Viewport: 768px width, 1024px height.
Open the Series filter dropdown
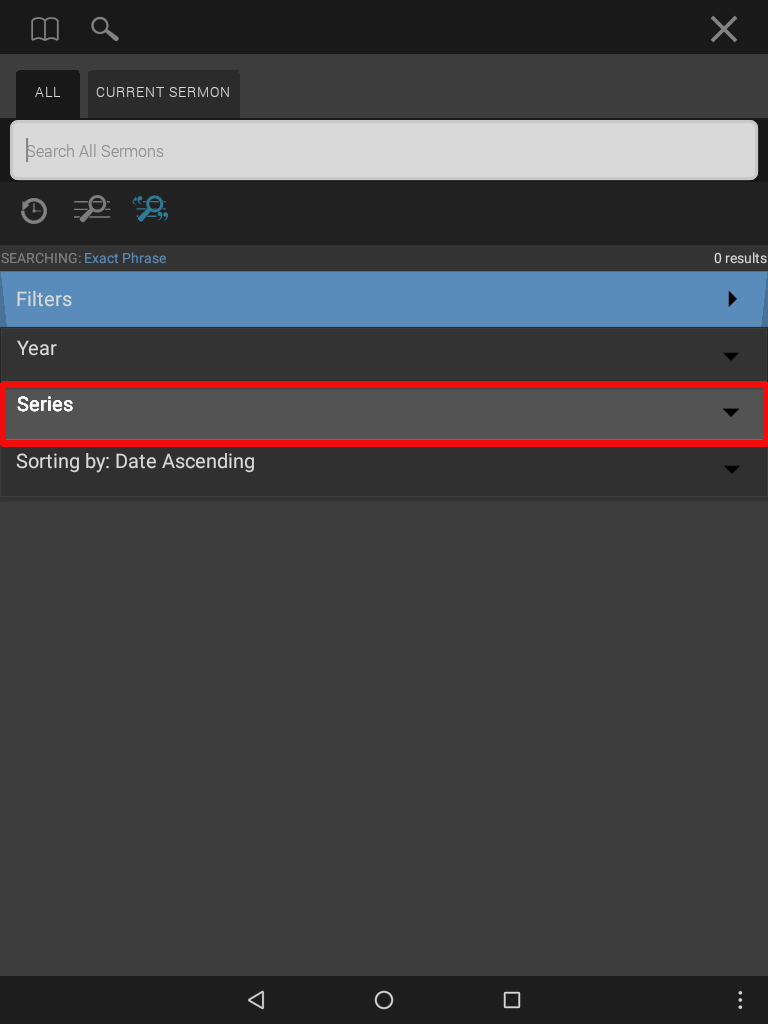pyautogui.click(x=384, y=413)
